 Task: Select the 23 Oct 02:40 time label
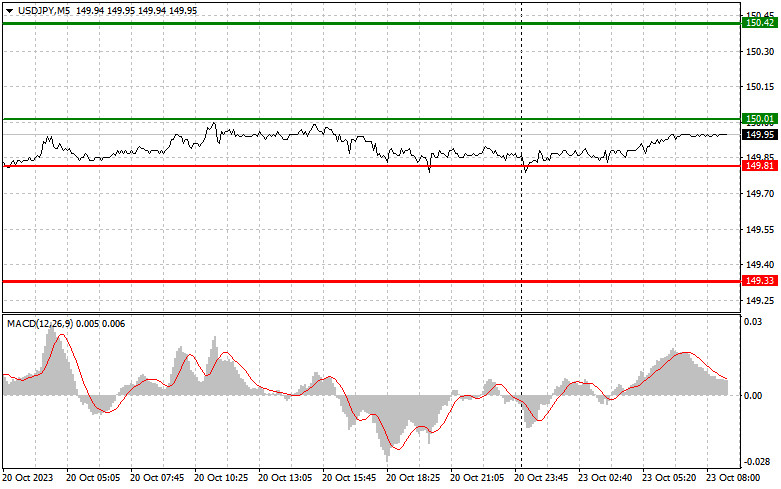pos(605,478)
